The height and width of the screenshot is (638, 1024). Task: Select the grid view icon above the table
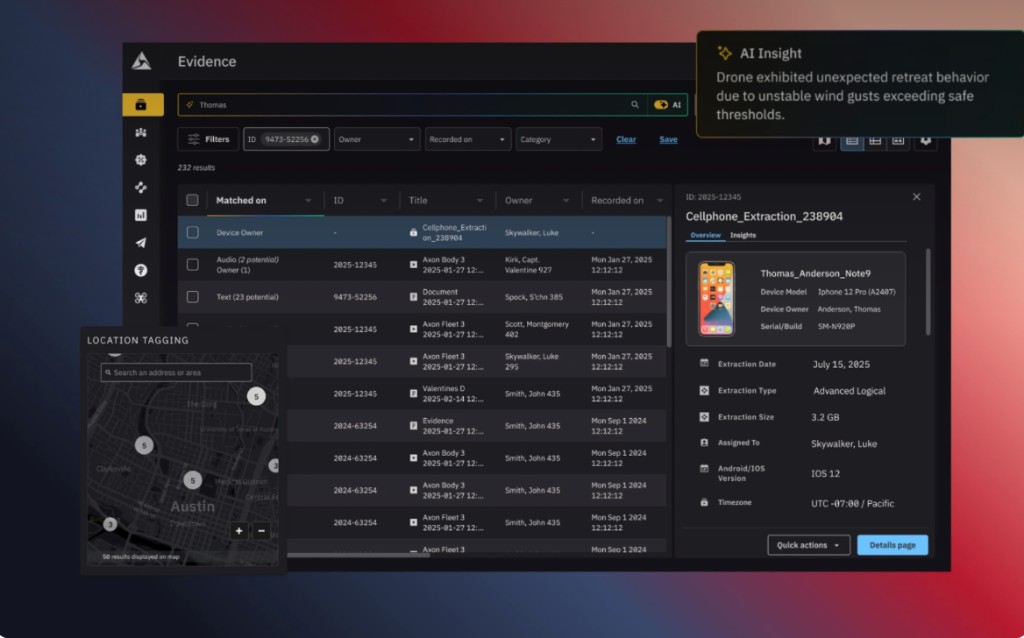(x=874, y=141)
